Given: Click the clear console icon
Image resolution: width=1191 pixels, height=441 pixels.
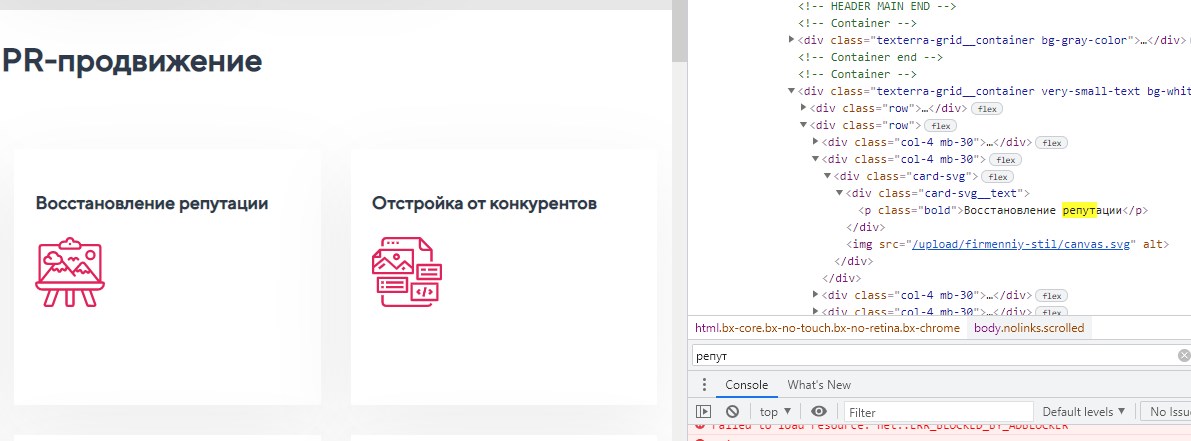Looking at the screenshot, I should click(732, 411).
